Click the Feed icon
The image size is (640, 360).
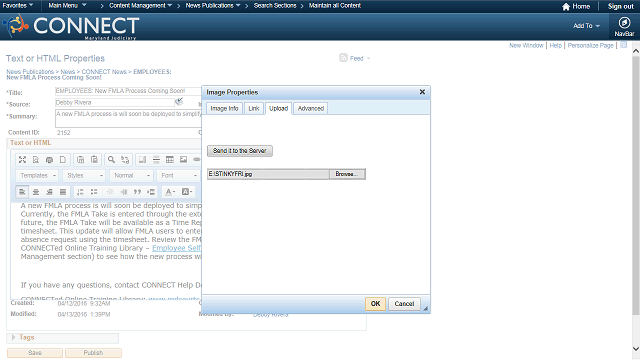343,58
